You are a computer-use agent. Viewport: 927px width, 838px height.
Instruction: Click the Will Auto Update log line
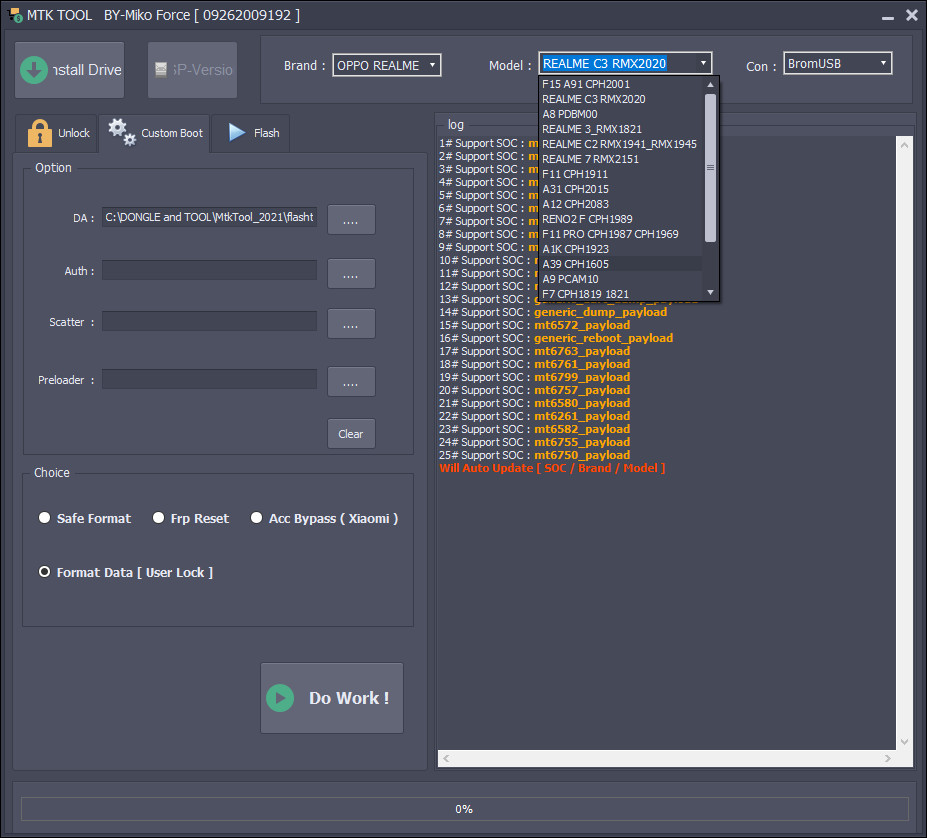pyautogui.click(x=553, y=468)
